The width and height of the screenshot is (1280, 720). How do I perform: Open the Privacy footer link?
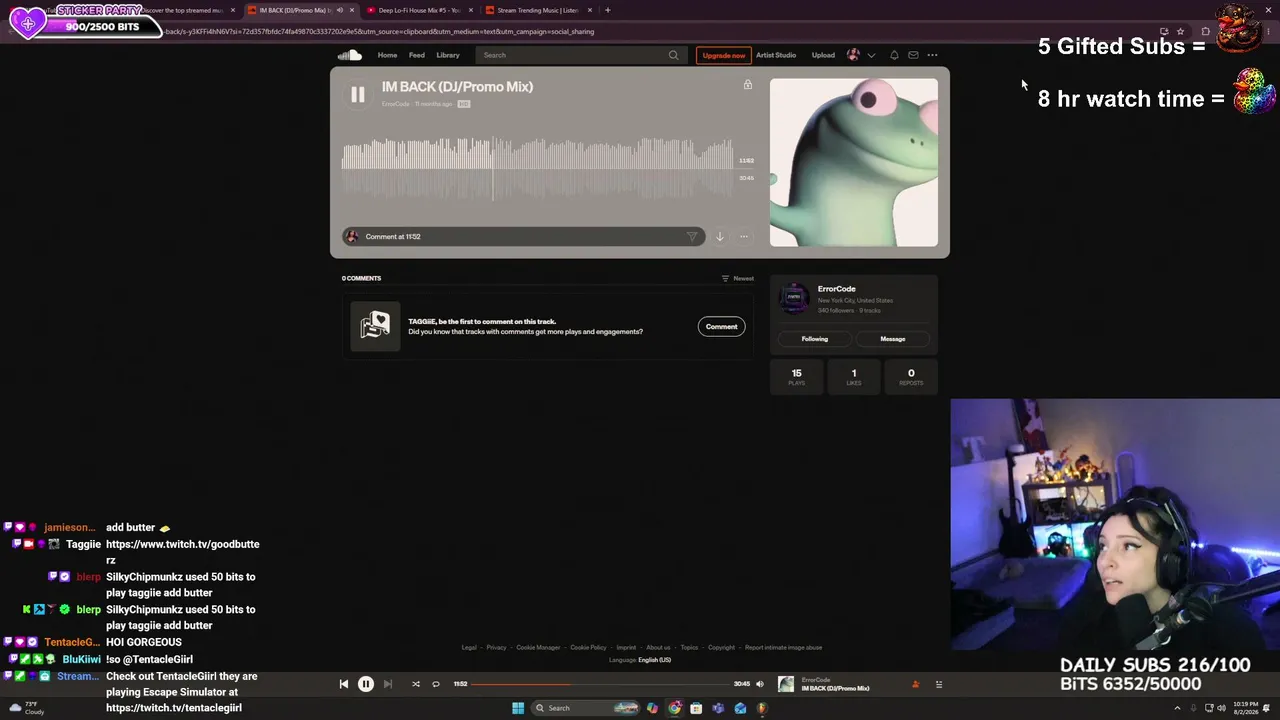point(496,648)
